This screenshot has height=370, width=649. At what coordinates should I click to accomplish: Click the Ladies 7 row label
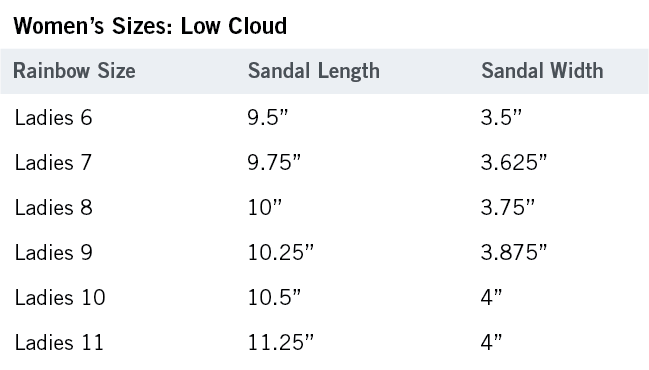point(53,162)
